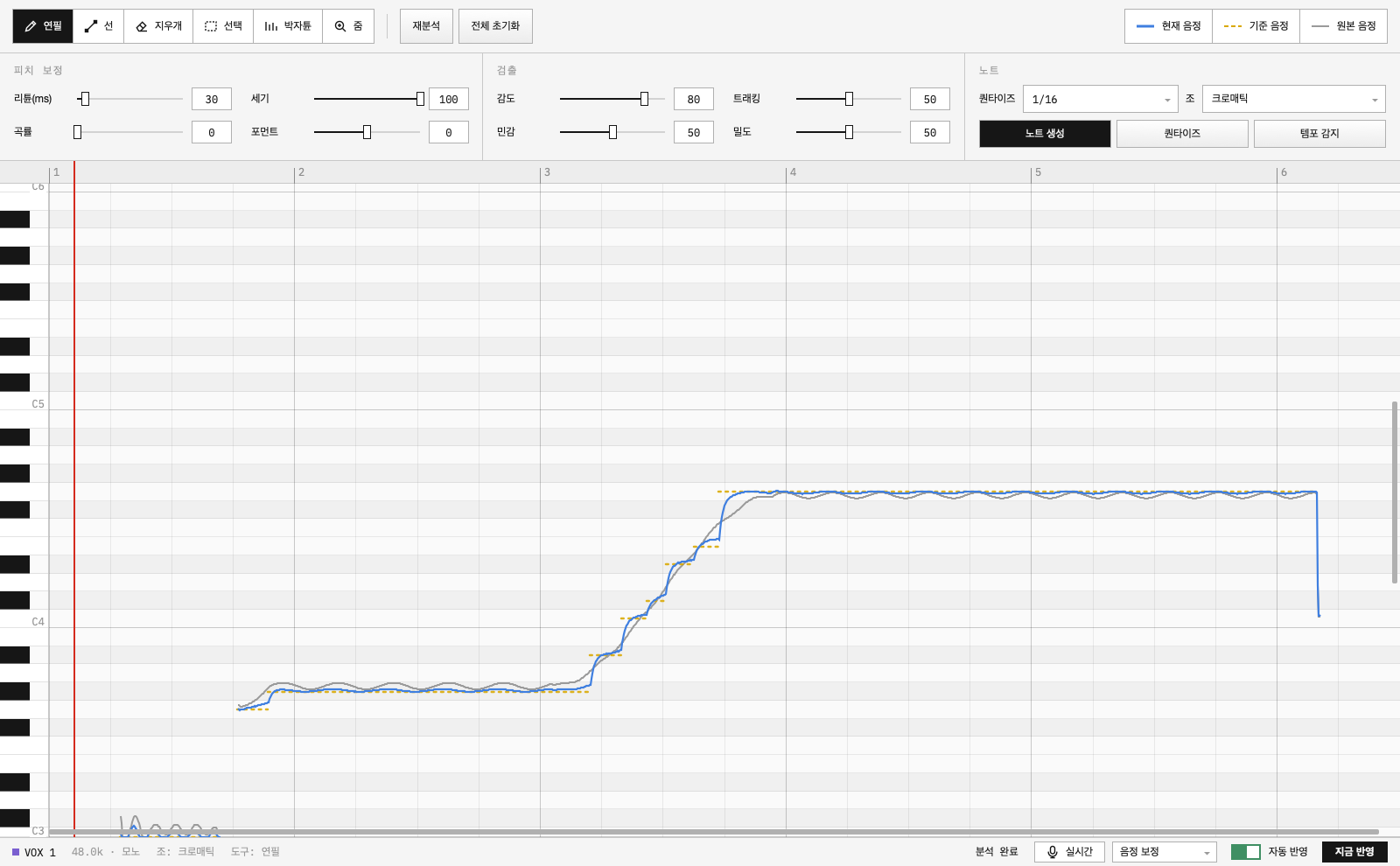Click bar 2 marker on the timeline ruler

[x=301, y=172]
